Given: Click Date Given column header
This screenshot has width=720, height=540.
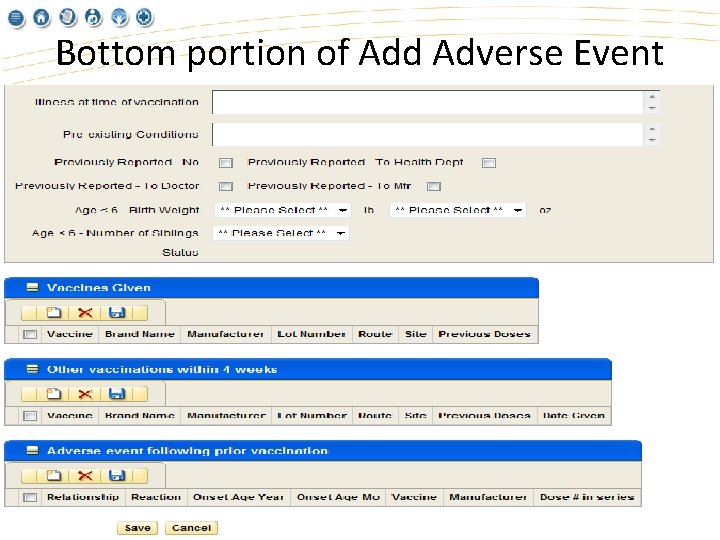Looking at the screenshot, I should click(x=574, y=416).
